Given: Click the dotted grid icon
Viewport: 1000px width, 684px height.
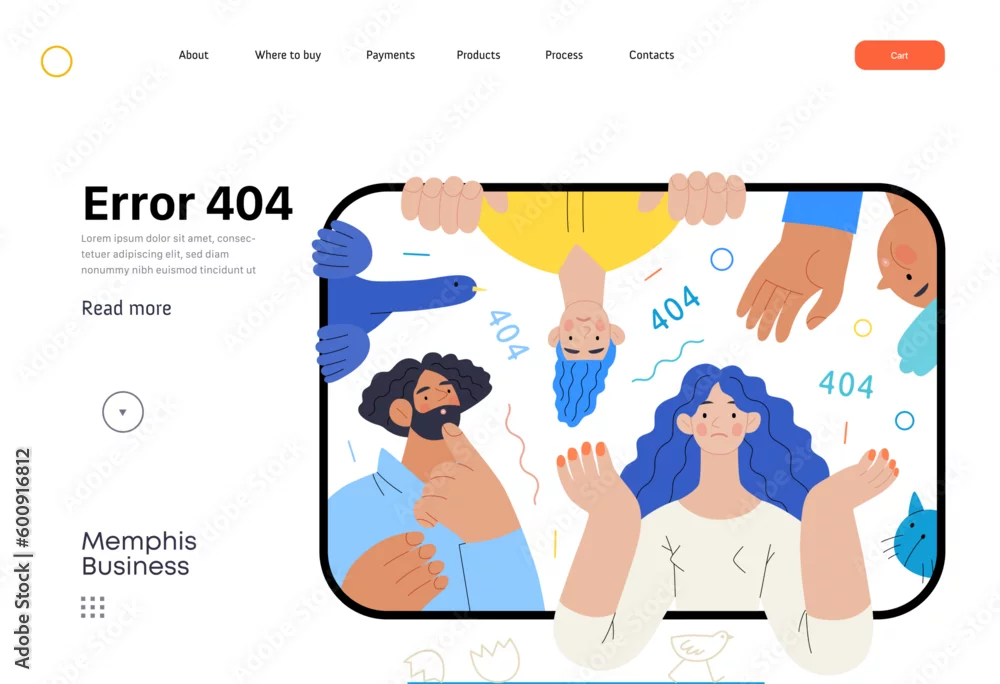Looking at the screenshot, I should [92, 607].
